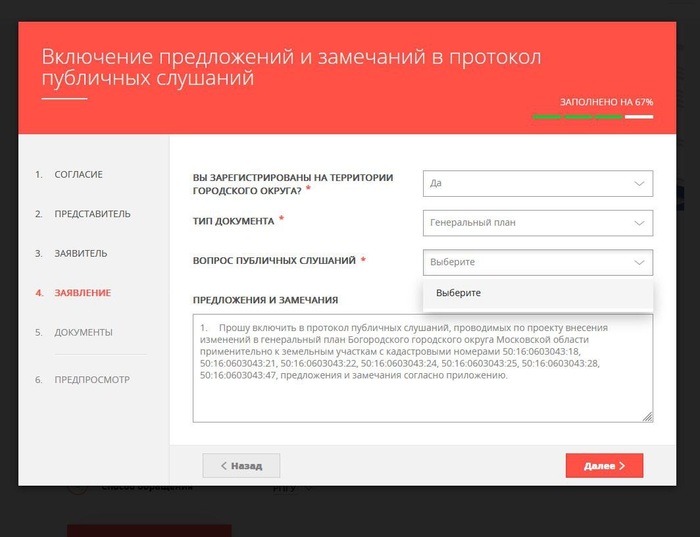Viewport: 700px width, 537px height.
Task: Select step 4 Заявление
Action: [73, 293]
